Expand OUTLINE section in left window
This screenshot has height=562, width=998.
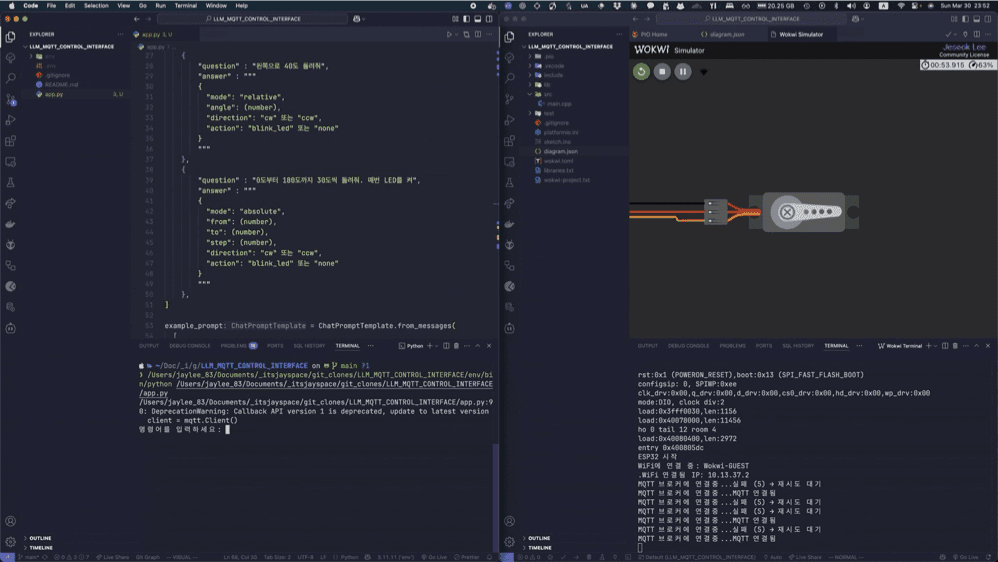(40, 538)
